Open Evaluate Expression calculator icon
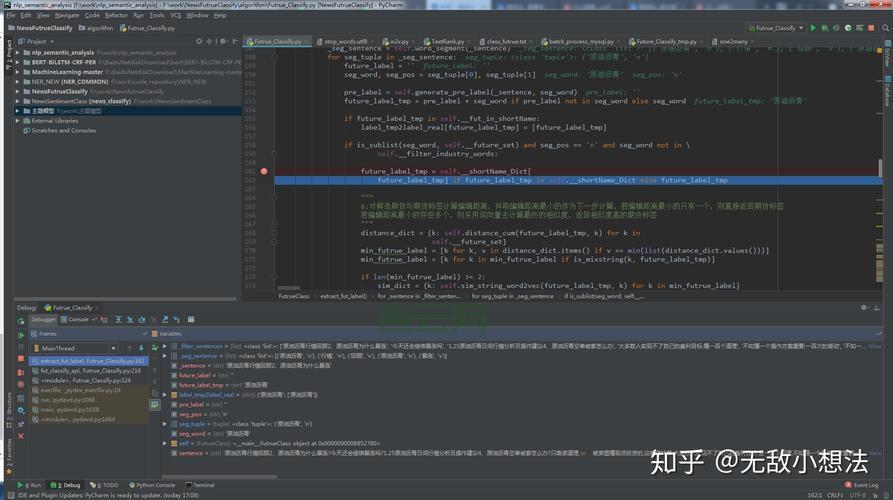The image size is (893, 500). click(191, 320)
